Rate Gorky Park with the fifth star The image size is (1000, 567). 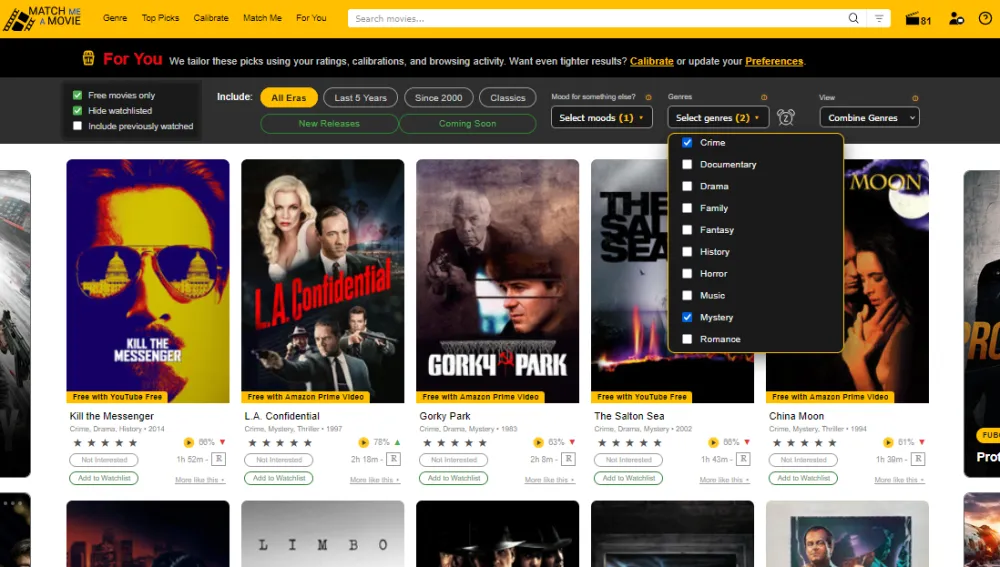pyautogui.click(x=483, y=443)
